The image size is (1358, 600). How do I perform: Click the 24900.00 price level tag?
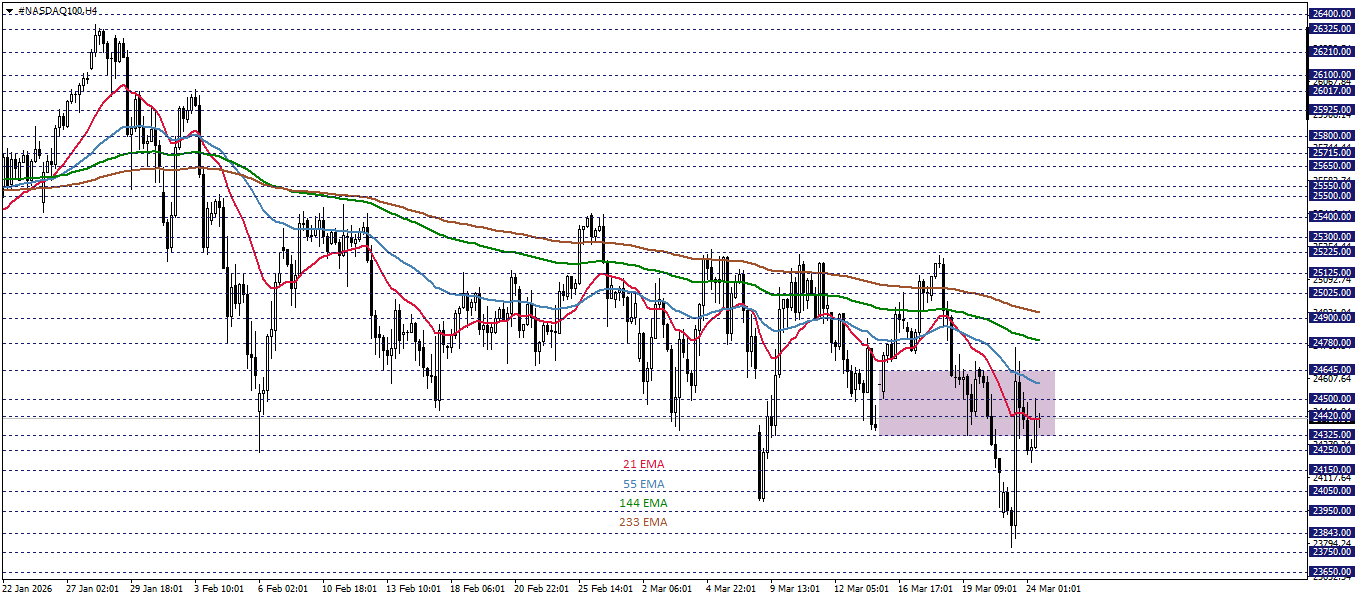click(1332, 318)
